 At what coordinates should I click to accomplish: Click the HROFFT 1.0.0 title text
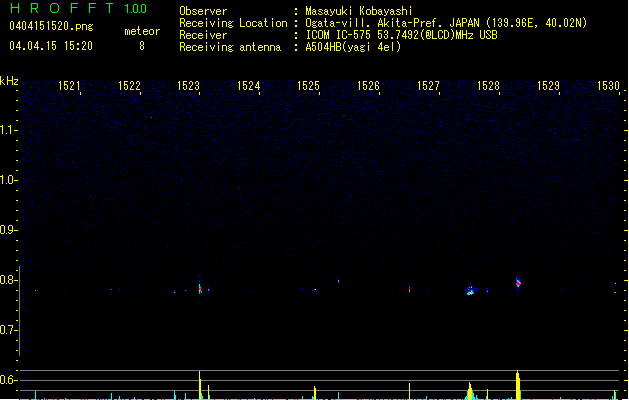click(79, 8)
